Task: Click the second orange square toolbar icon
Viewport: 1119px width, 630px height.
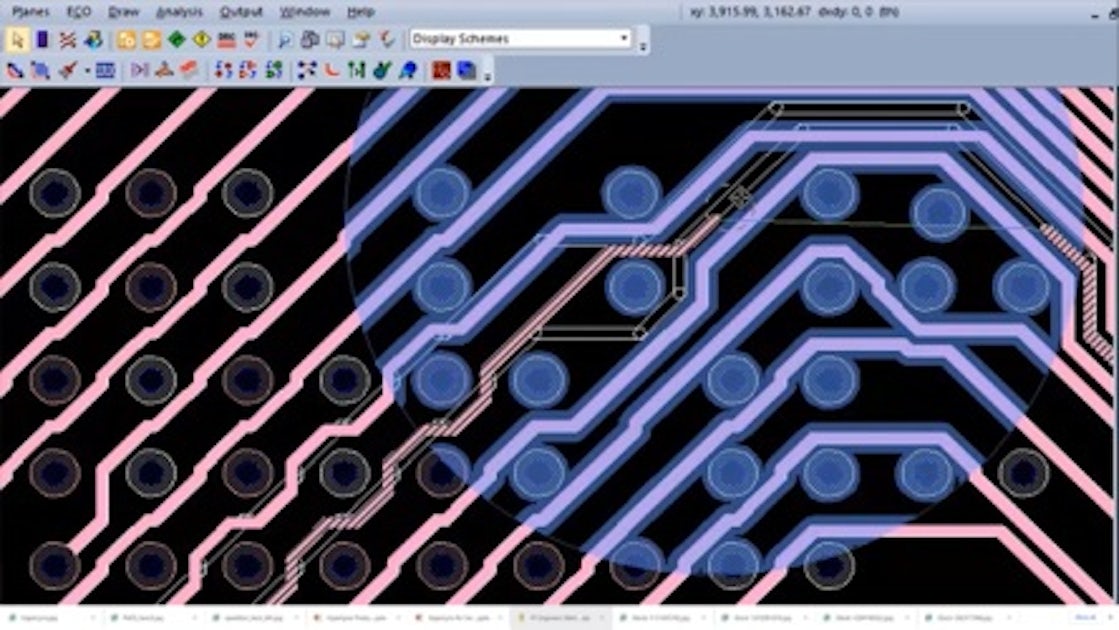Action: click(151, 39)
